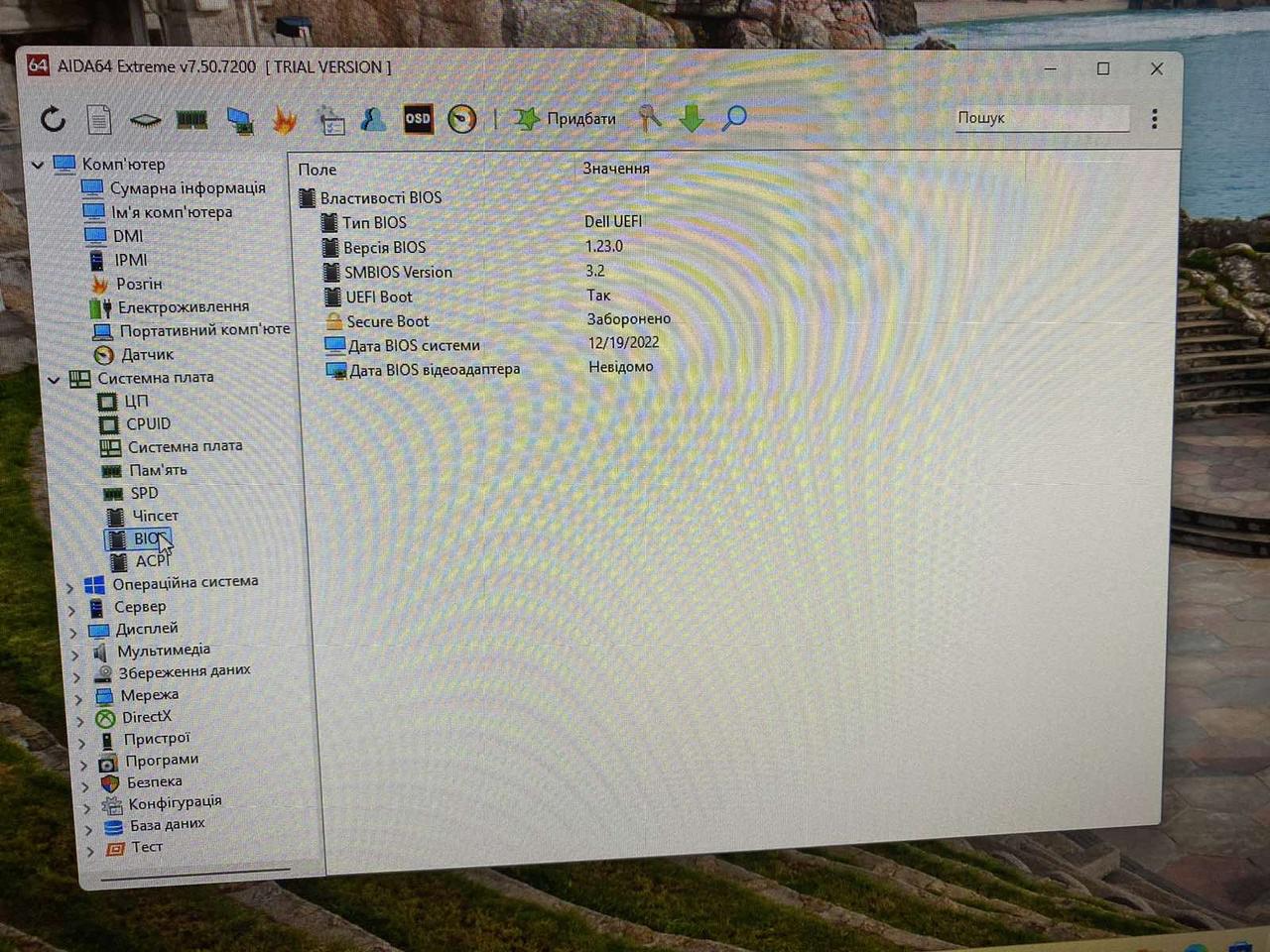Focus the Пошук search field
This screenshot has height=952, width=1270.
pyautogui.click(x=1041, y=118)
